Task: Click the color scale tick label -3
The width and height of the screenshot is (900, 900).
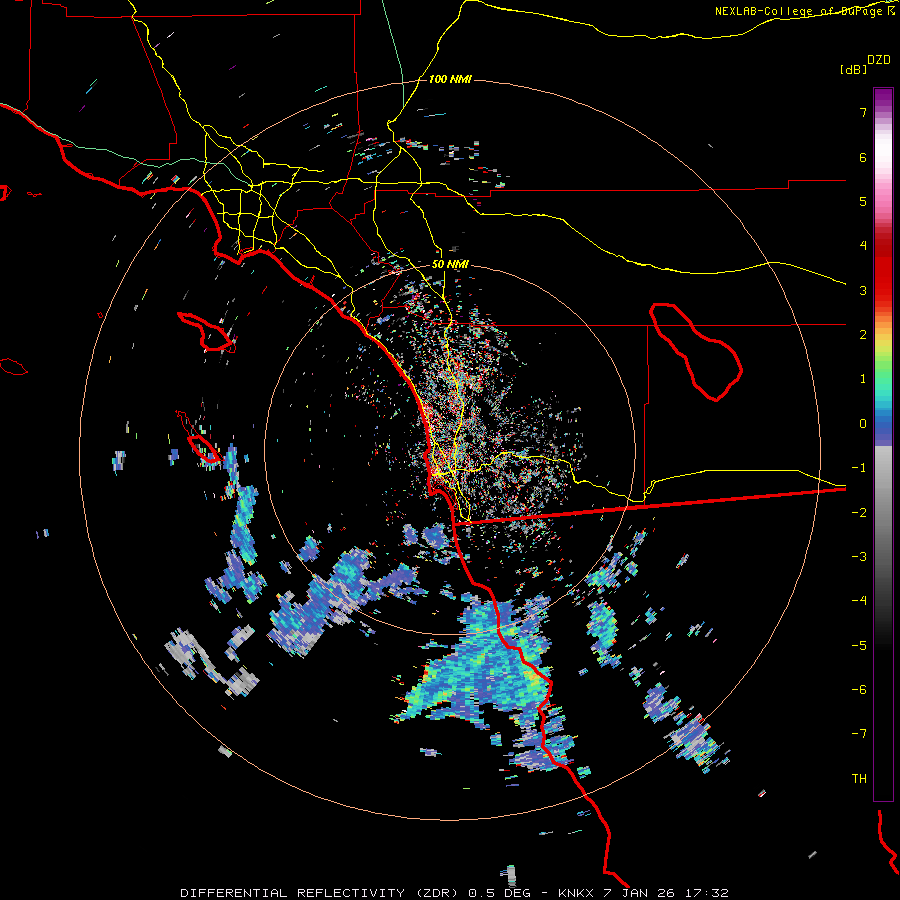Action: (x=859, y=557)
